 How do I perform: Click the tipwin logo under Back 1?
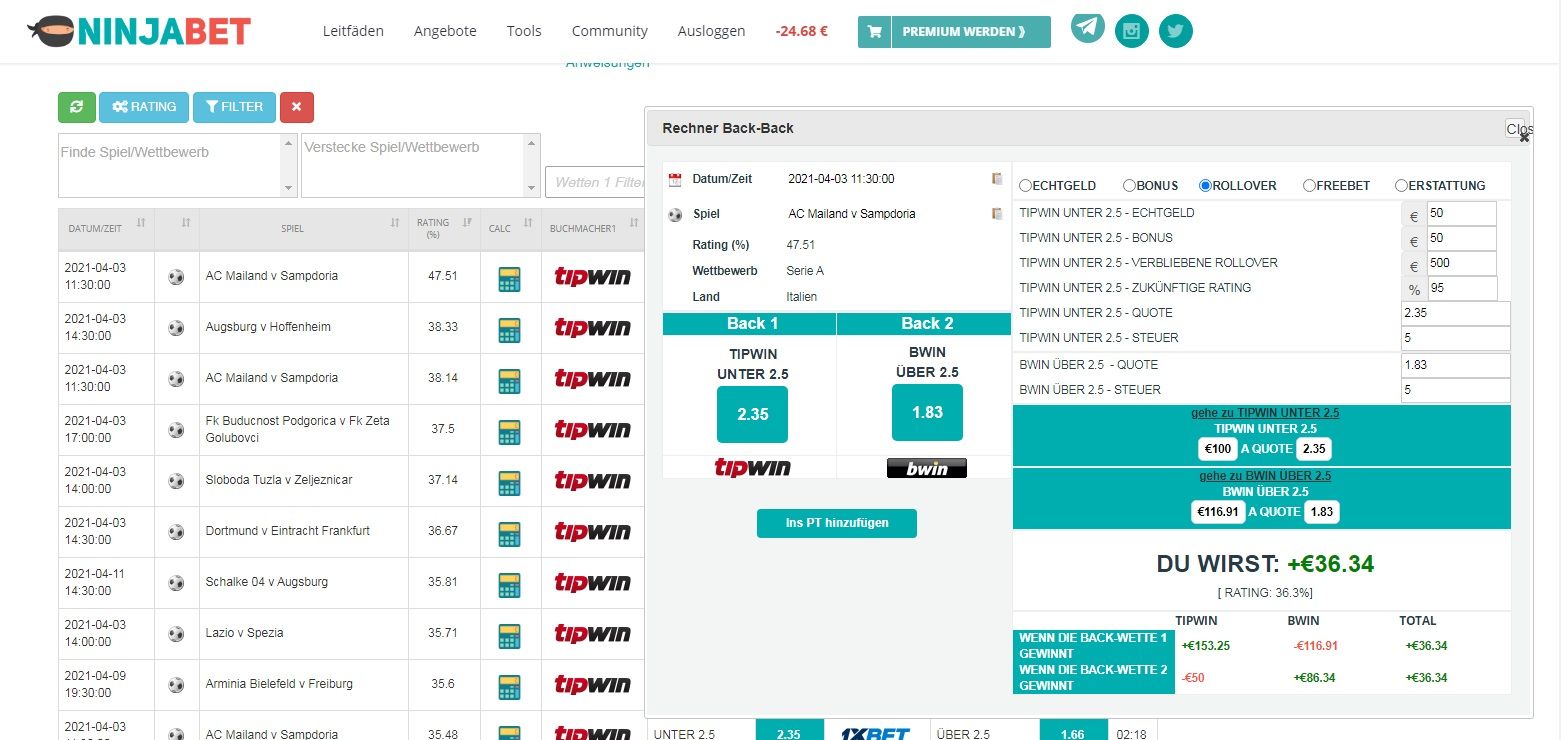click(752, 467)
